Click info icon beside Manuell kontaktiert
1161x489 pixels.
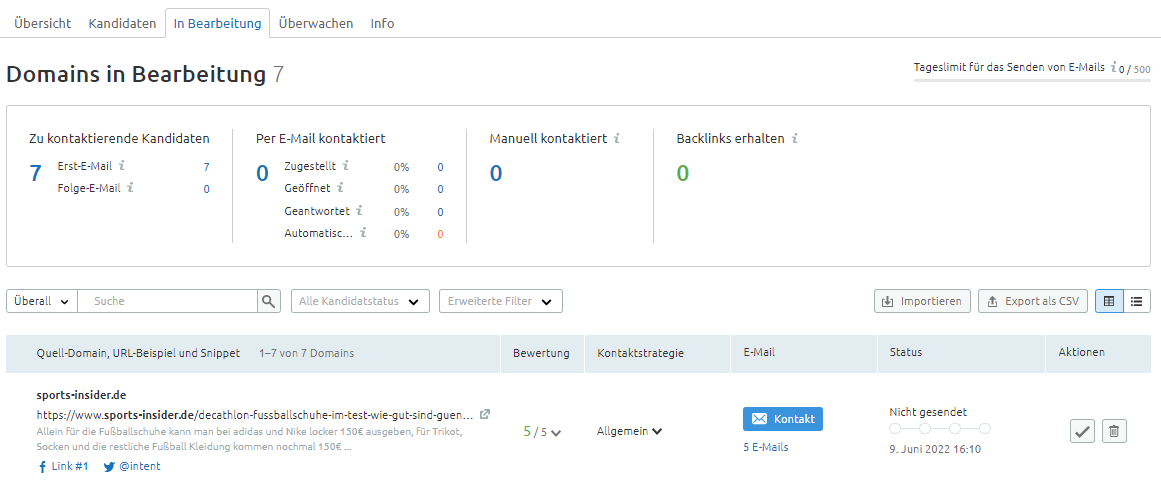[x=616, y=138]
